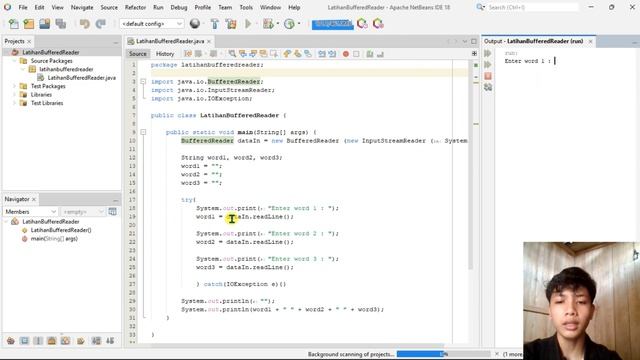Toggle Show Static Members in Navigator

click(38, 341)
